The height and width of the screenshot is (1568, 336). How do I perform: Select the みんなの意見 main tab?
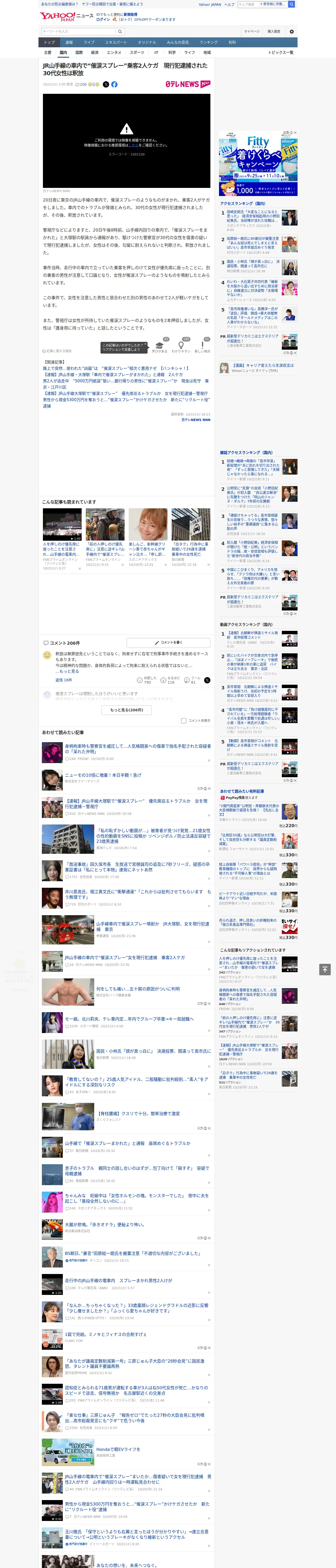click(177, 42)
